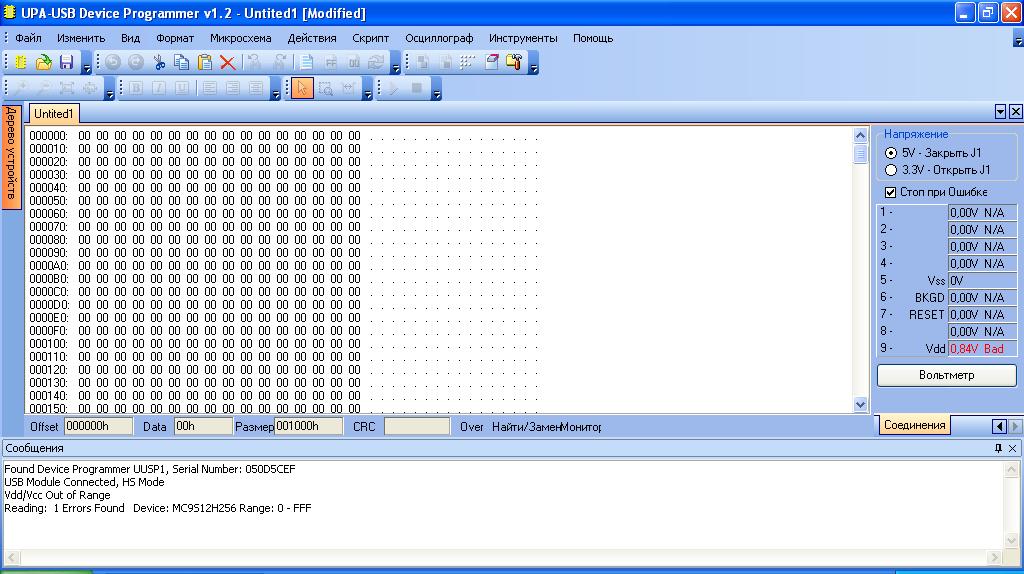
Task: Click the Redo toolbar icon
Action: 136,62
